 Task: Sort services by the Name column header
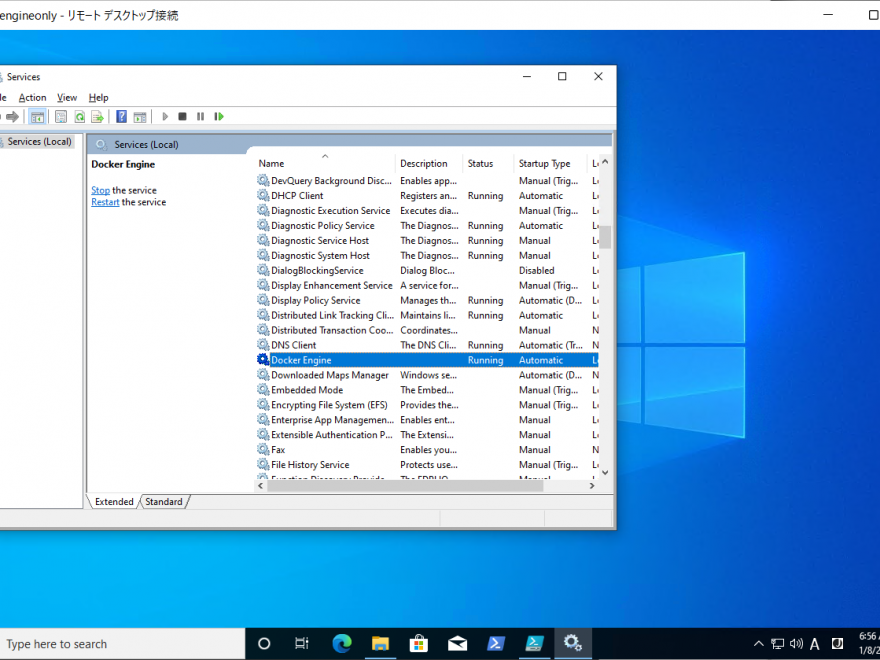coord(326,163)
